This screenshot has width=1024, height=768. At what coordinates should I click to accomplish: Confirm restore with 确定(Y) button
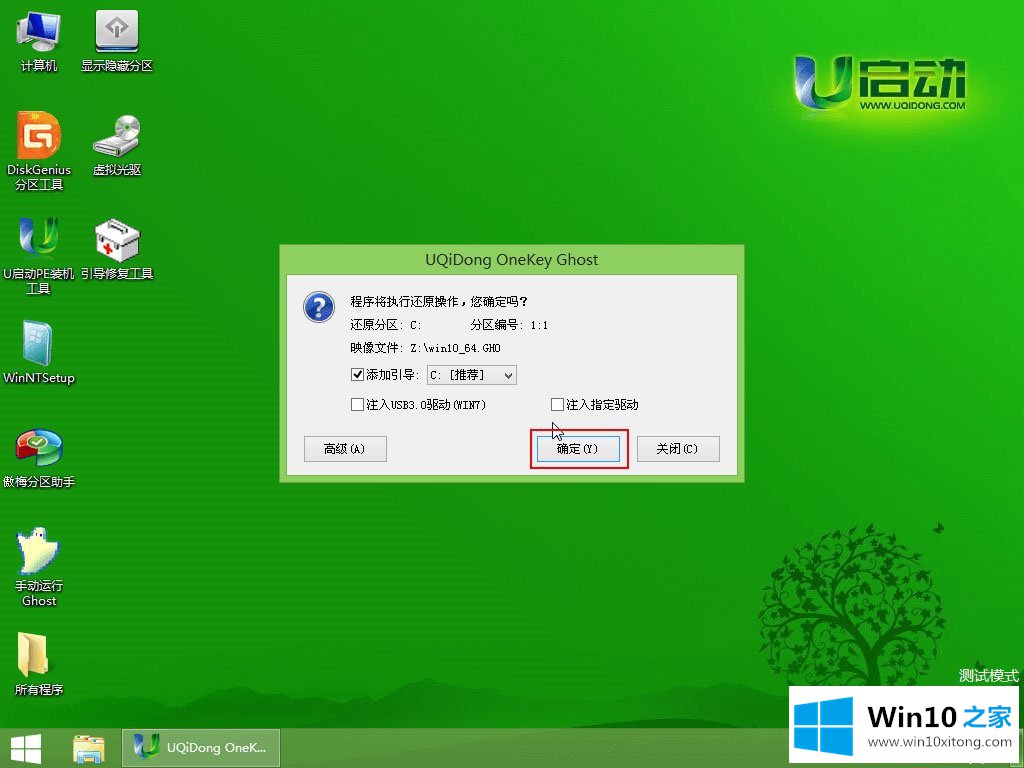pyautogui.click(x=578, y=449)
